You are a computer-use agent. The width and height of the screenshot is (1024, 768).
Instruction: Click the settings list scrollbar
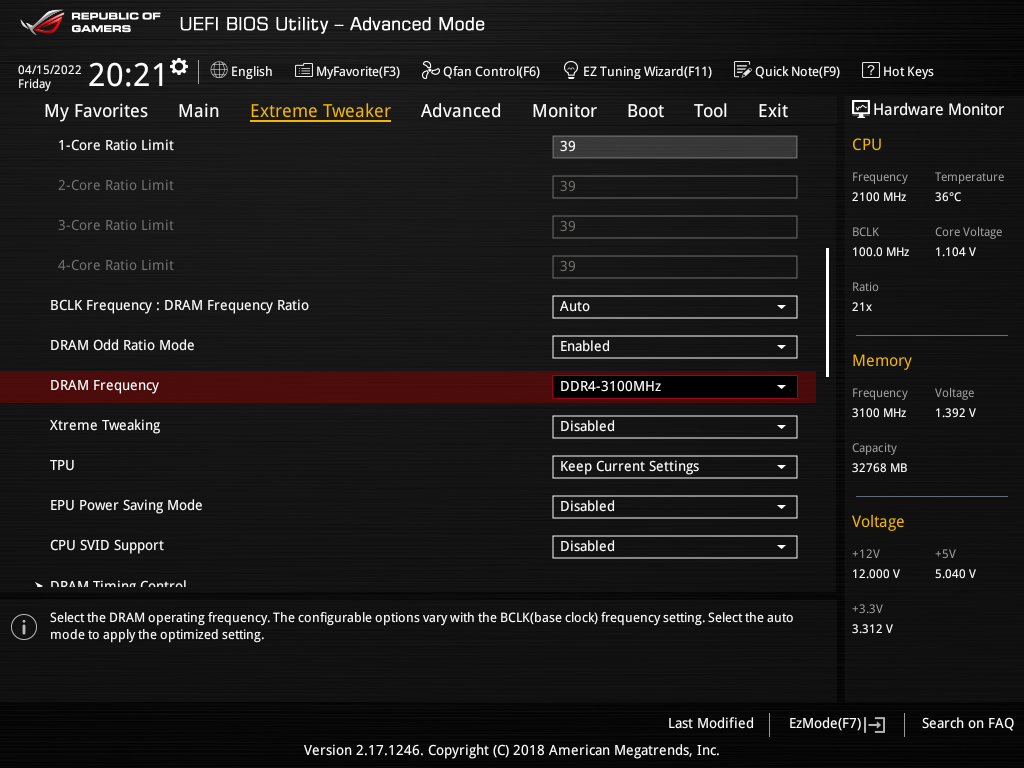click(827, 312)
